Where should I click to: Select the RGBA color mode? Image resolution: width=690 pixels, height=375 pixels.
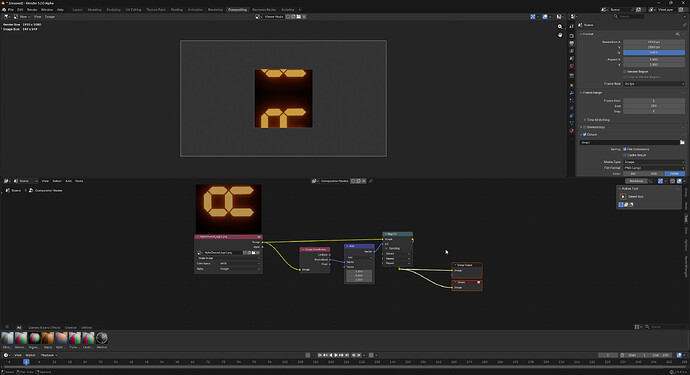675,173
